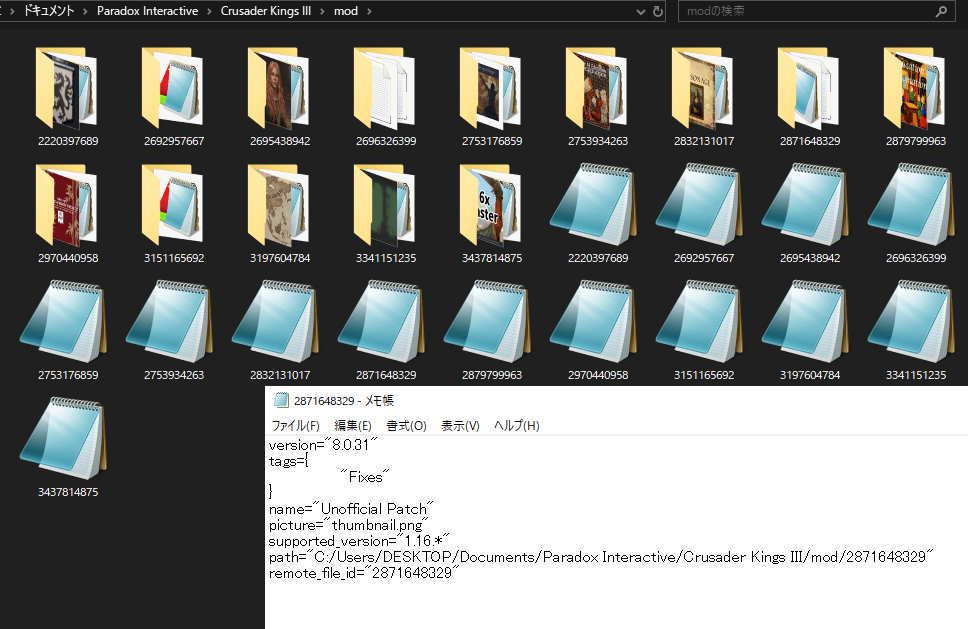
Task: Click mod segment in breadcrumb
Action: tap(346, 11)
